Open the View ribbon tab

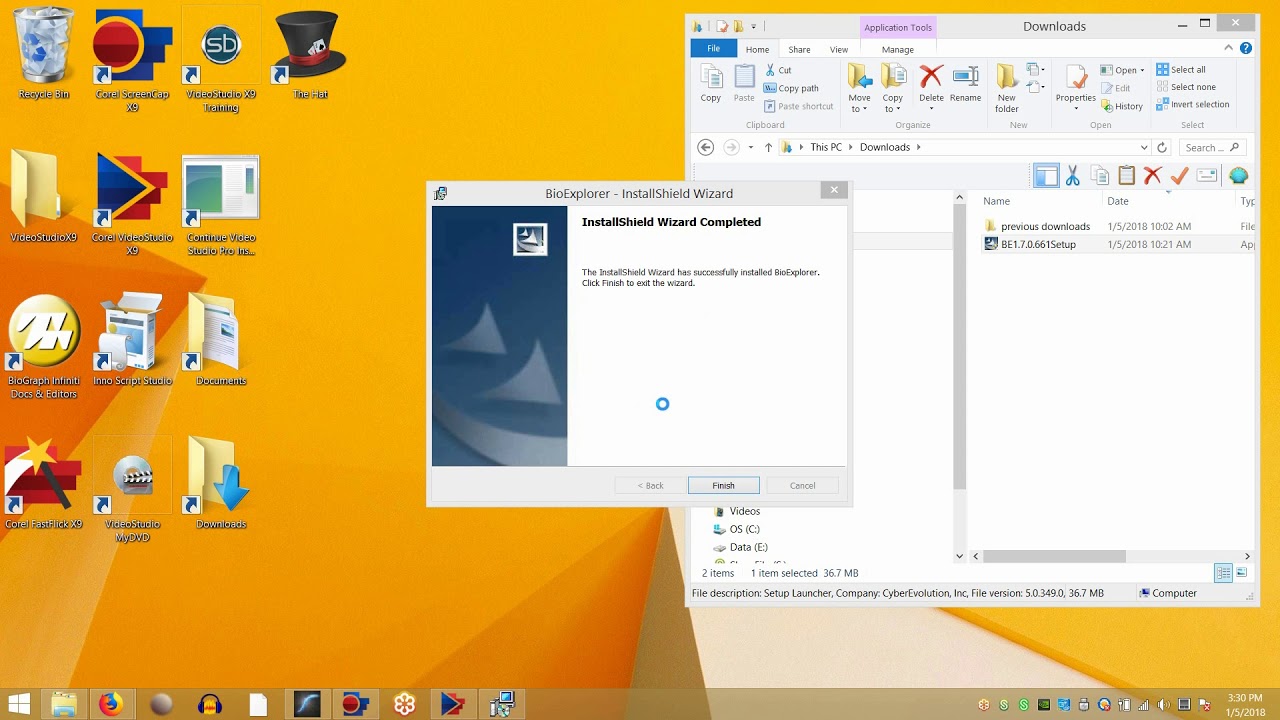838,49
